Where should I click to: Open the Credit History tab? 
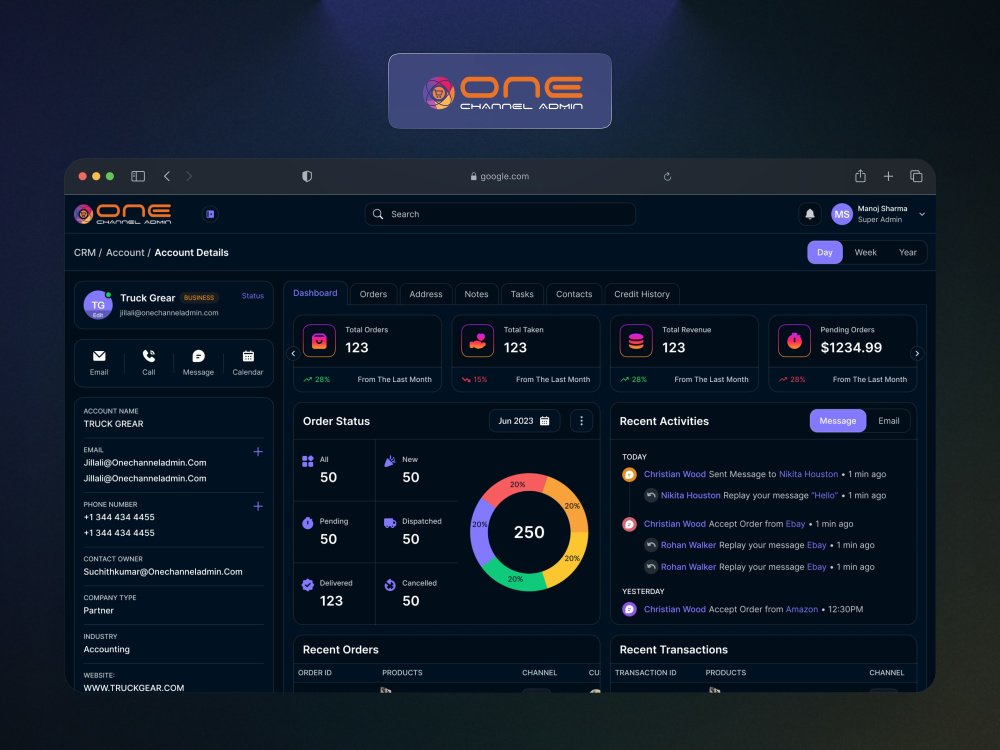[642, 294]
